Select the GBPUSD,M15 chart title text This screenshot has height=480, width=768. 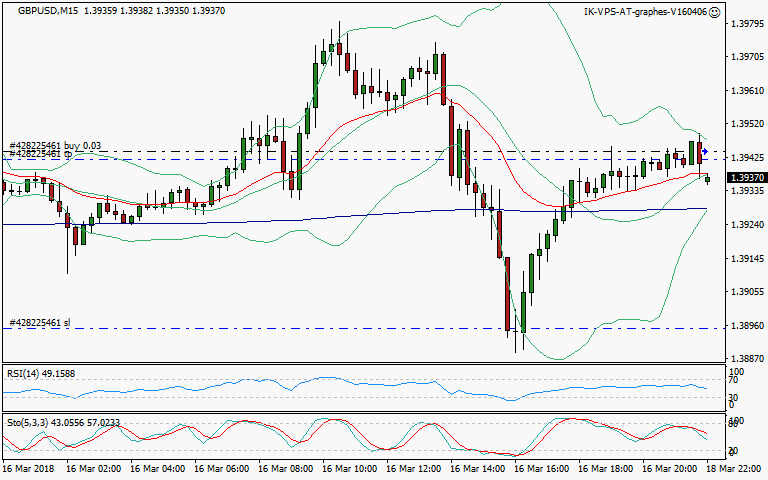click(48, 10)
